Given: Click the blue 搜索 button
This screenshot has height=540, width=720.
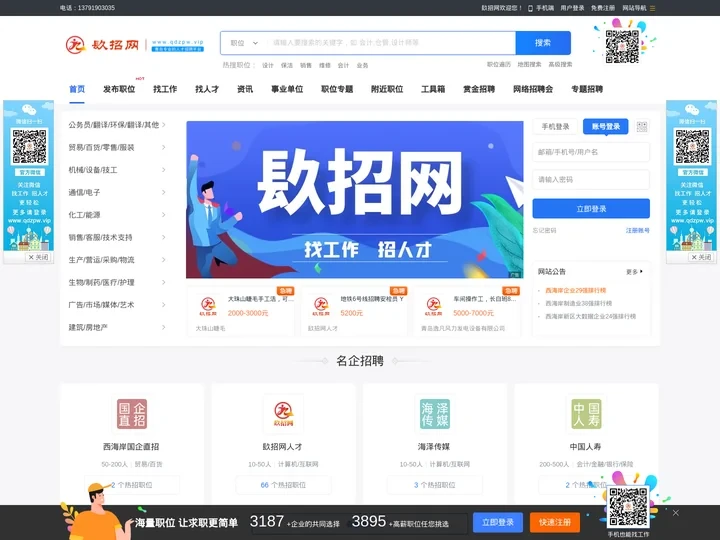Looking at the screenshot, I should [543, 43].
